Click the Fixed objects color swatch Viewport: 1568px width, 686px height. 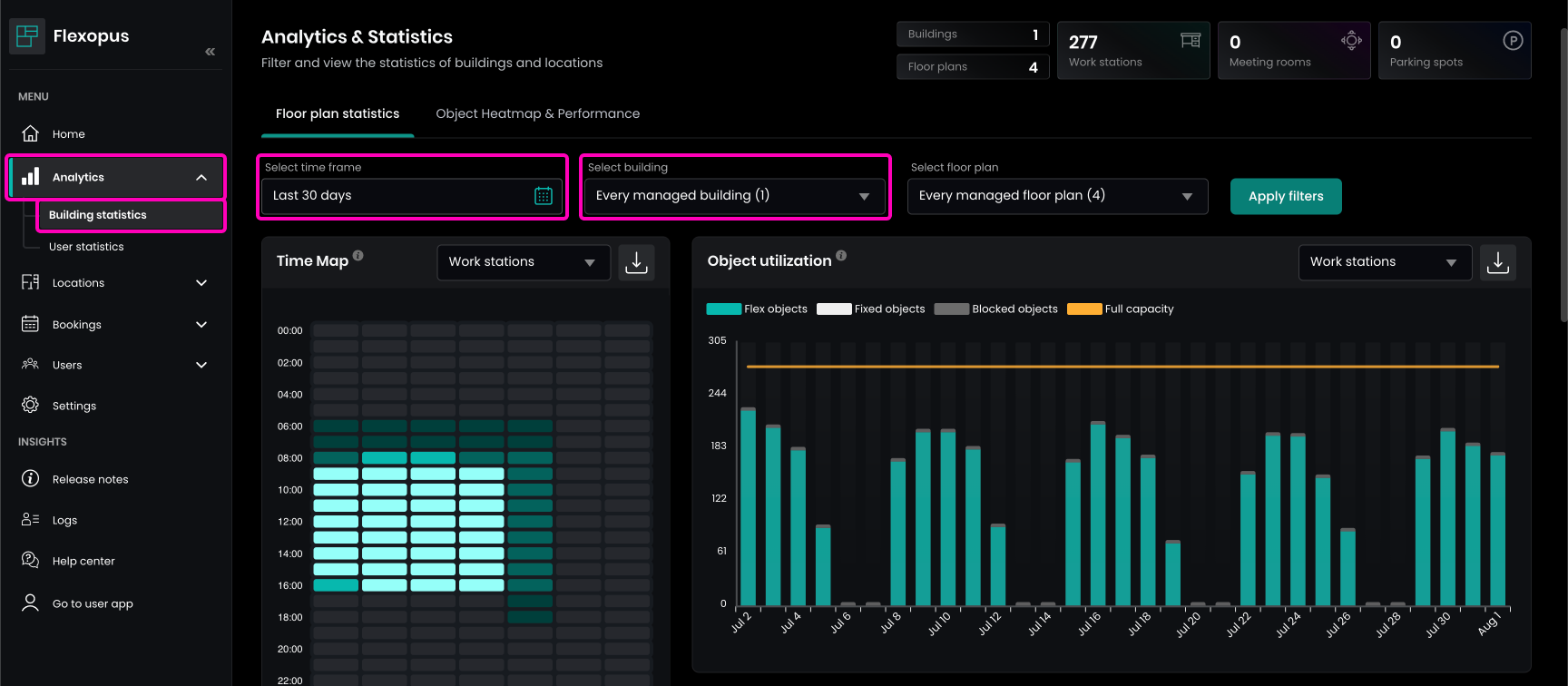pyautogui.click(x=833, y=309)
